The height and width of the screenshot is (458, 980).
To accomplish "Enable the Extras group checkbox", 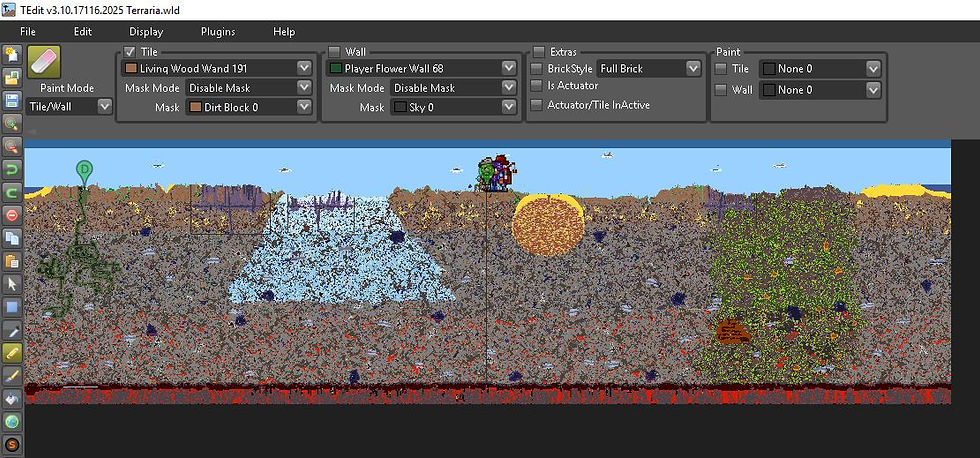I will click(539, 52).
